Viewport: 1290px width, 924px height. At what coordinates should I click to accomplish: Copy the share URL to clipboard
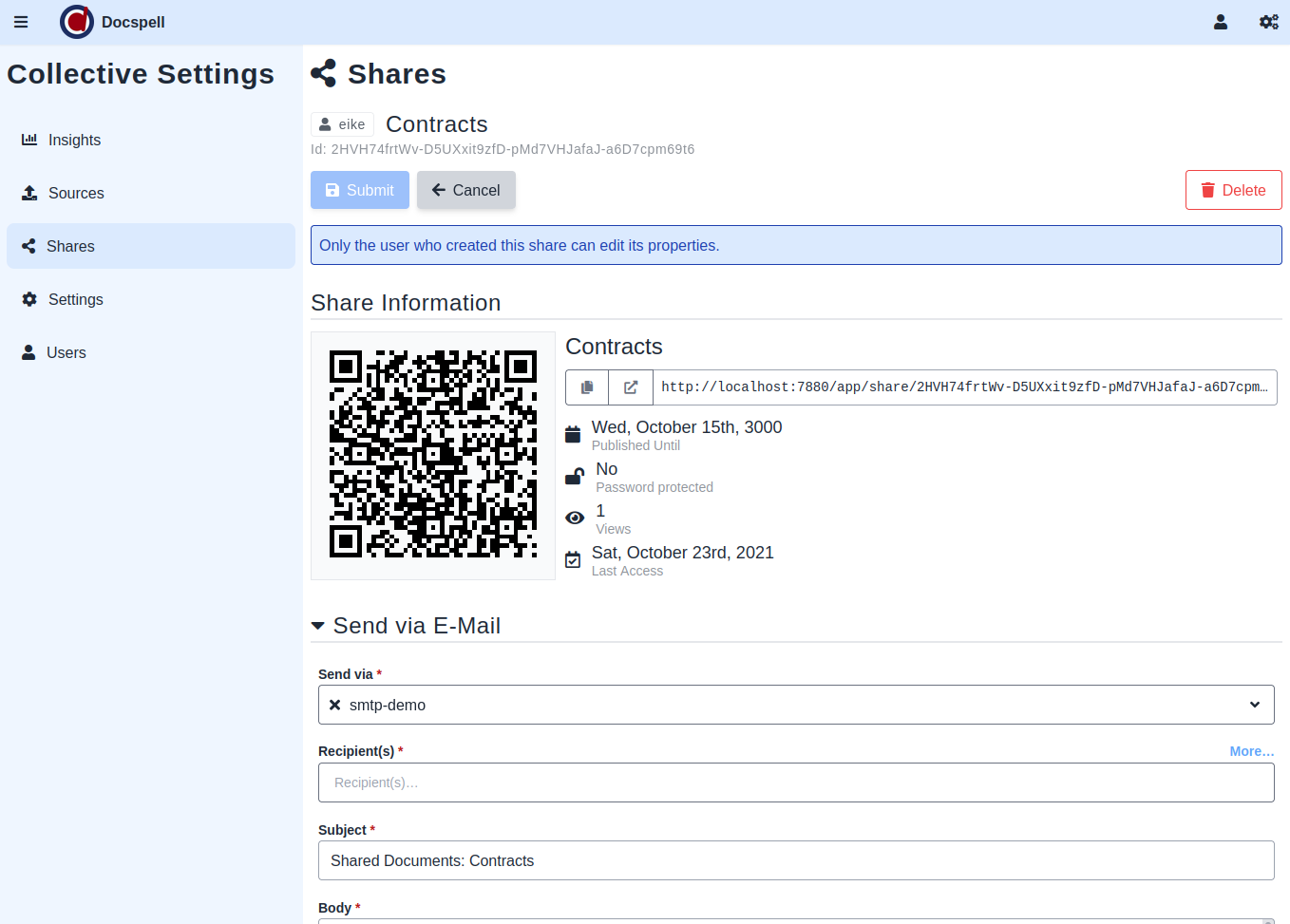tap(587, 387)
